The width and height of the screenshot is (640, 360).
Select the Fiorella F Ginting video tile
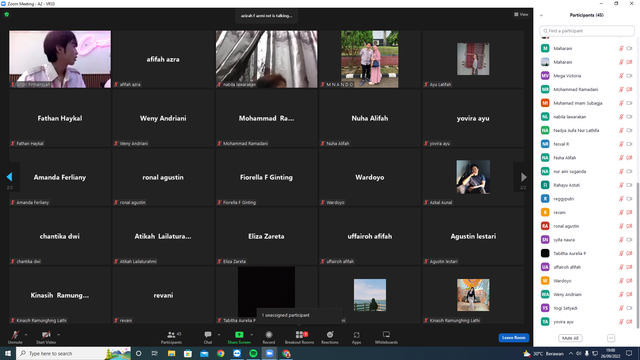[266, 177]
